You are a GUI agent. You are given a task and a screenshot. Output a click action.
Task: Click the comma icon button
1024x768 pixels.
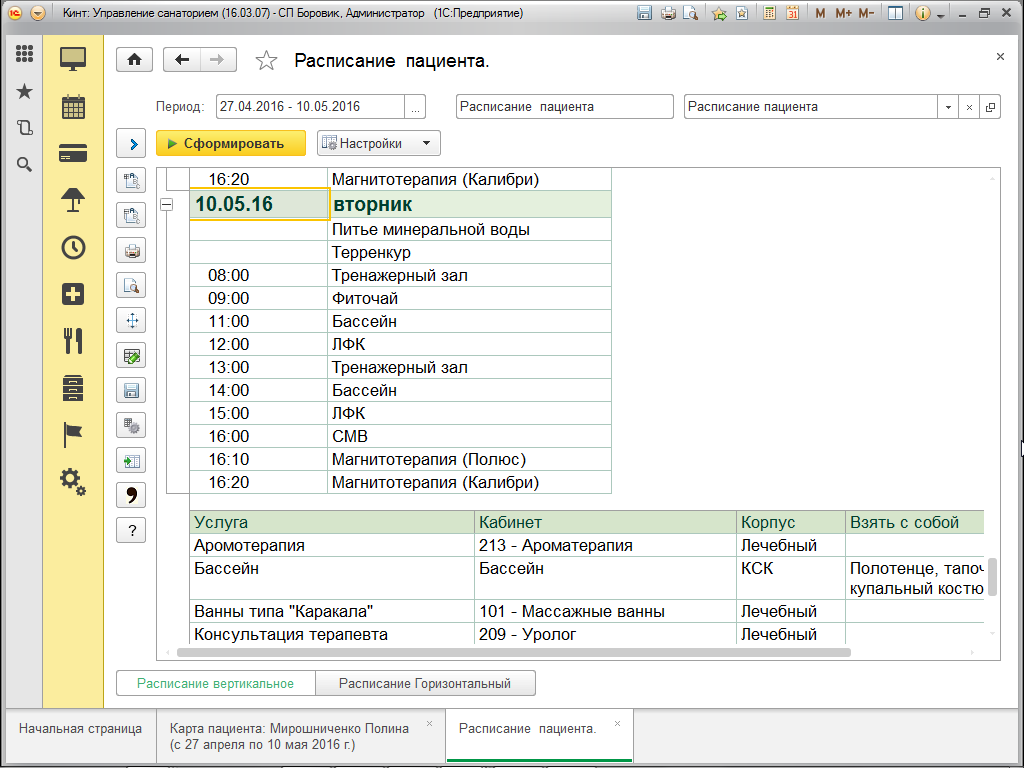[131, 496]
